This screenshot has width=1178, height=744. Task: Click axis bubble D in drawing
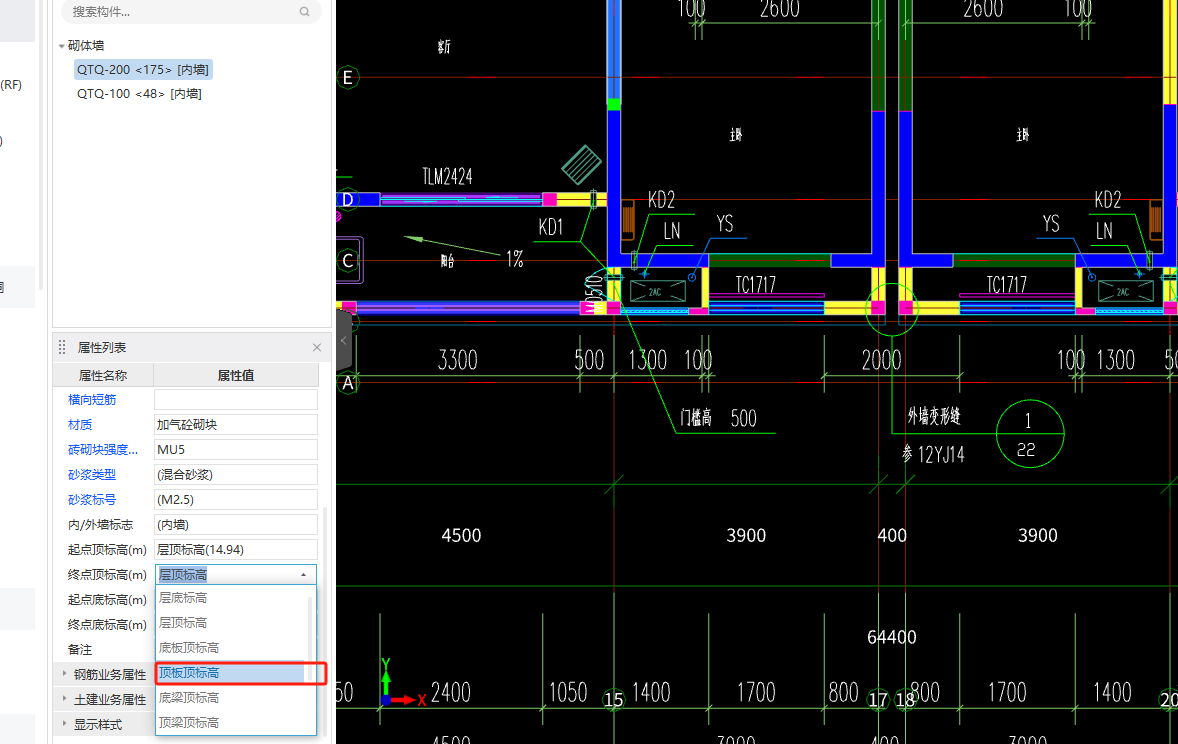(x=347, y=200)
